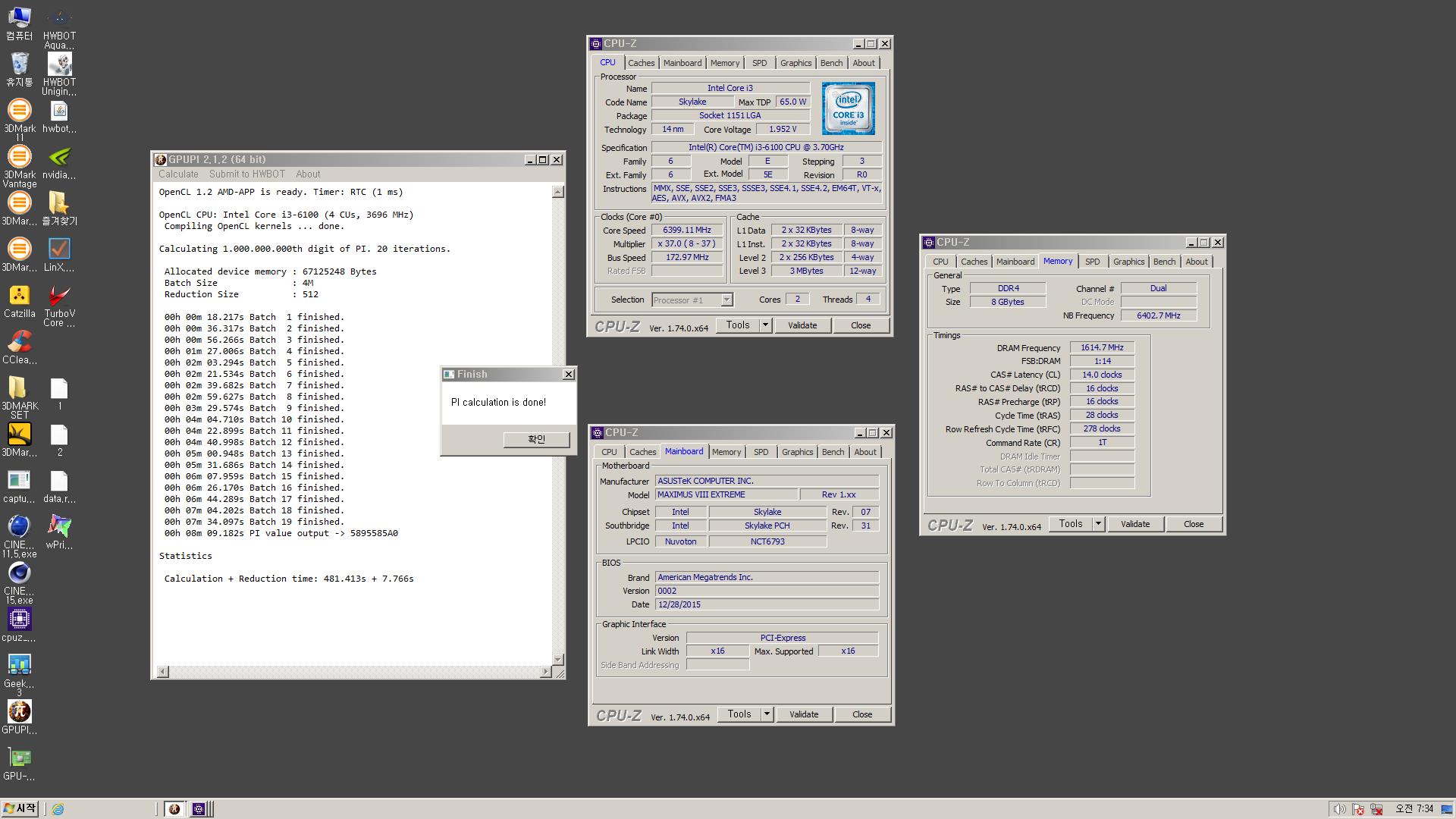Open the nvidia desktop shortcut
The image size is (1456, 819).
click(x=59, y=162)
